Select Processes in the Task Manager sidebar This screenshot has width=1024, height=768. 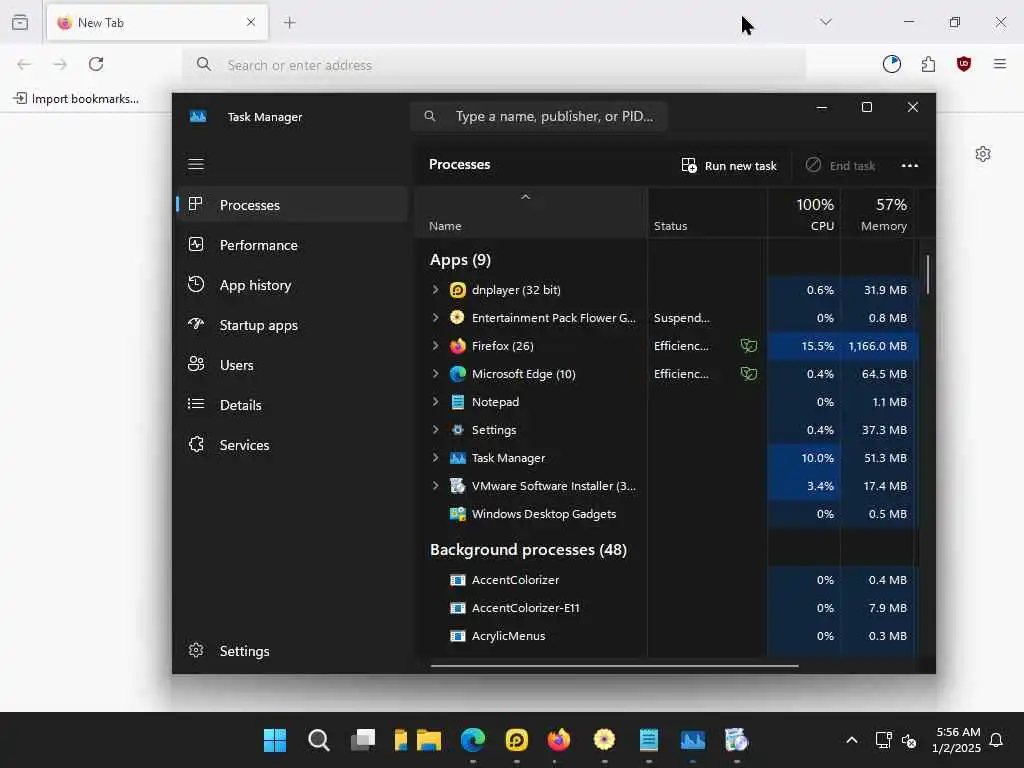[293, 204]
